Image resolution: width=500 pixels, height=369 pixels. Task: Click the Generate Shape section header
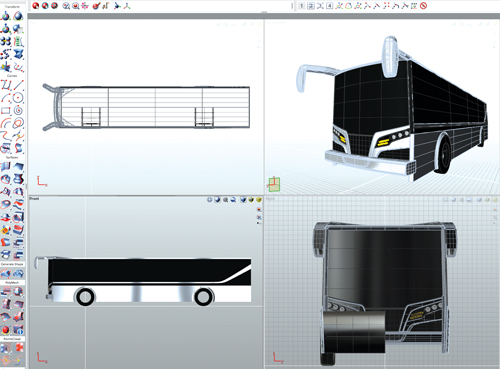click(12, 264)
